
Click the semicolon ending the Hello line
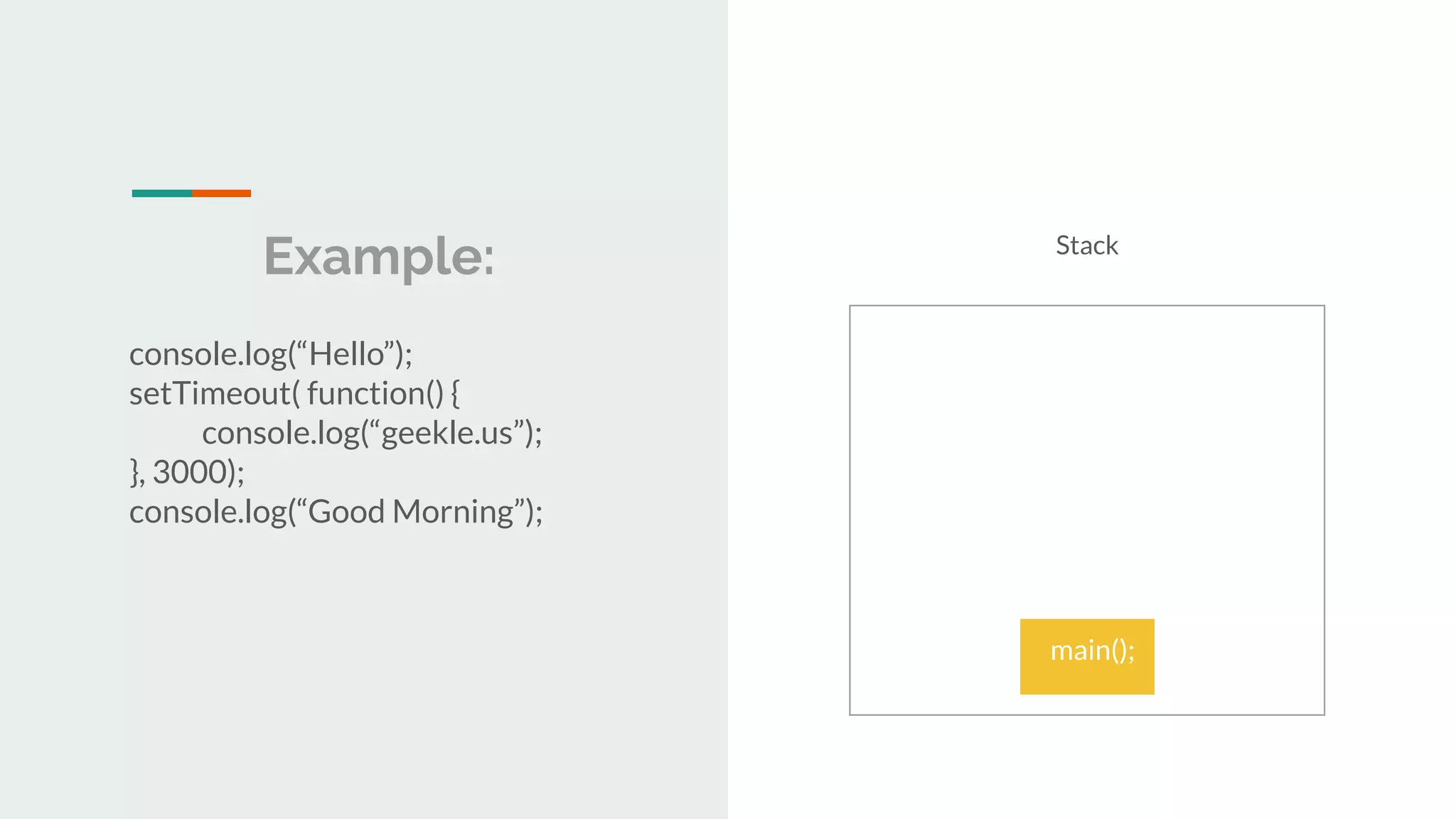pyautogui.click(x=408, y=355)
